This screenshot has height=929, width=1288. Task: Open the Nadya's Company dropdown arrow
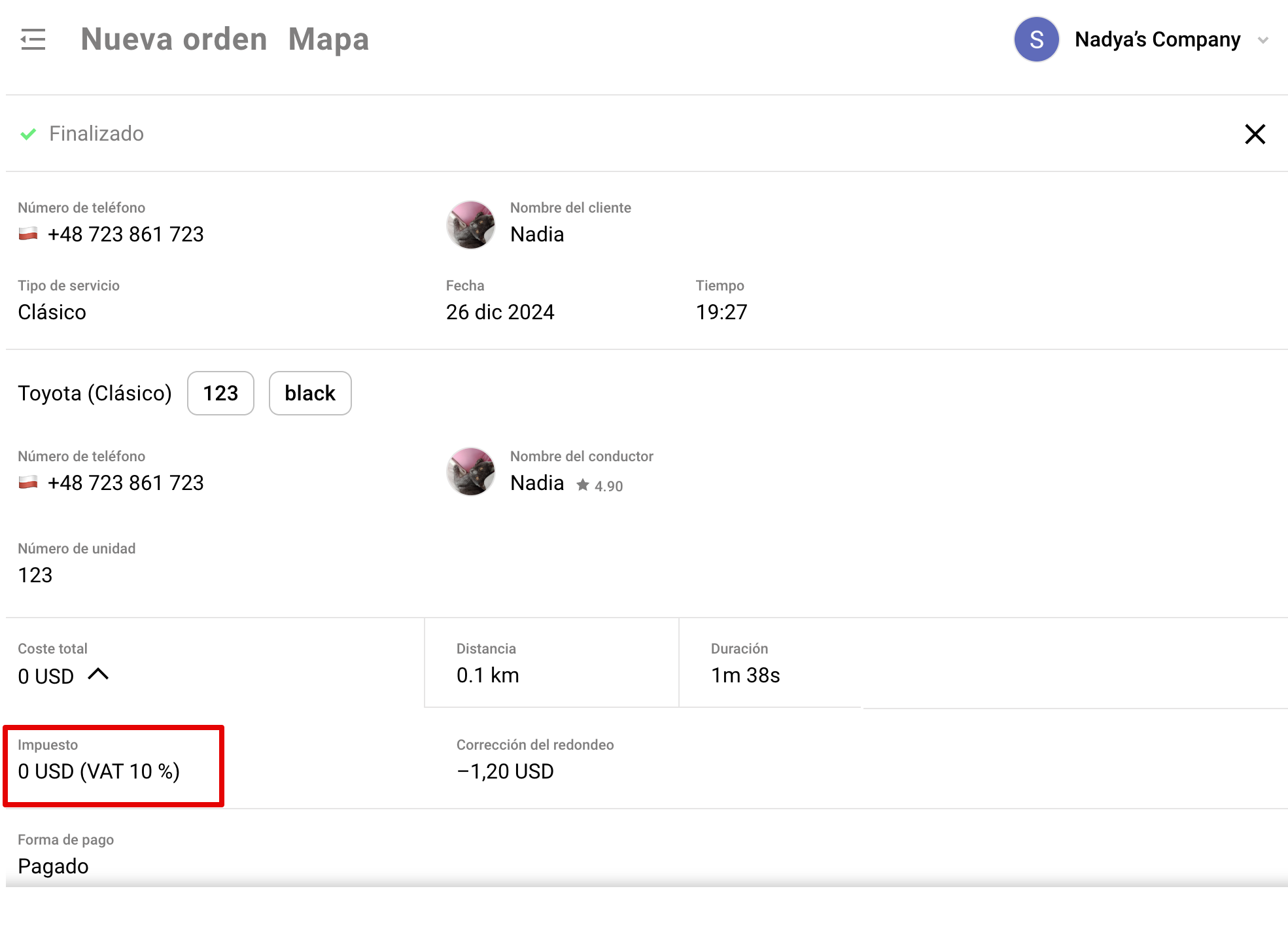1263,40
